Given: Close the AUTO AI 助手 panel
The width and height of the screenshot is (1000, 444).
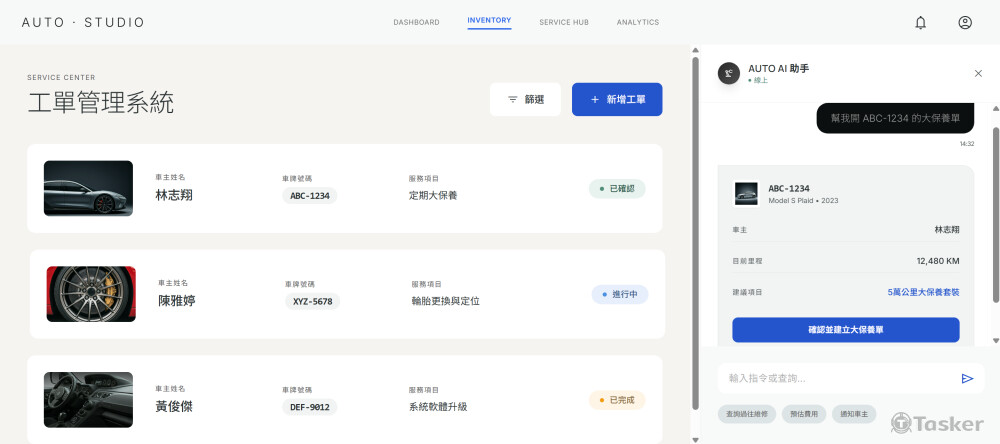Looking at the screenshot, I should tap(978, 73).
